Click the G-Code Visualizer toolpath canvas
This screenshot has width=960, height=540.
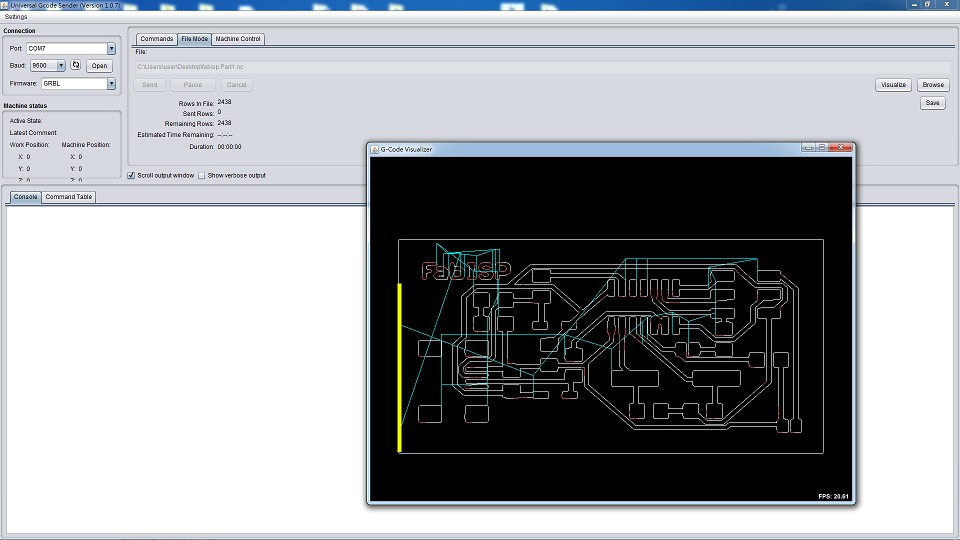tap(611, 329)
